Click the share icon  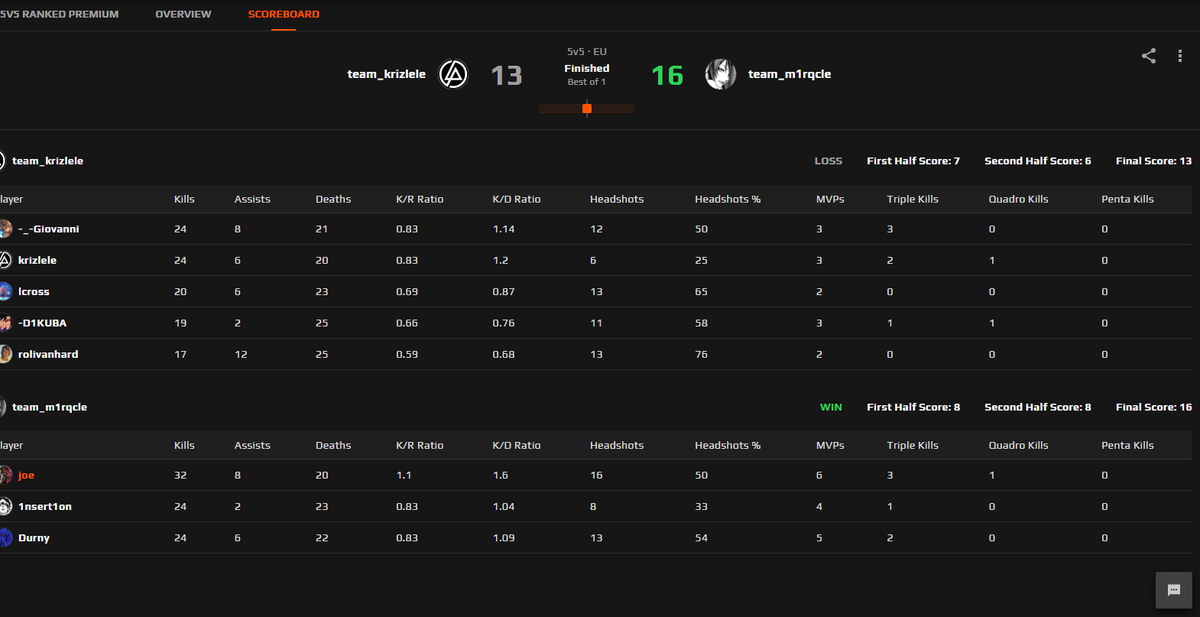click(1148, 56)
